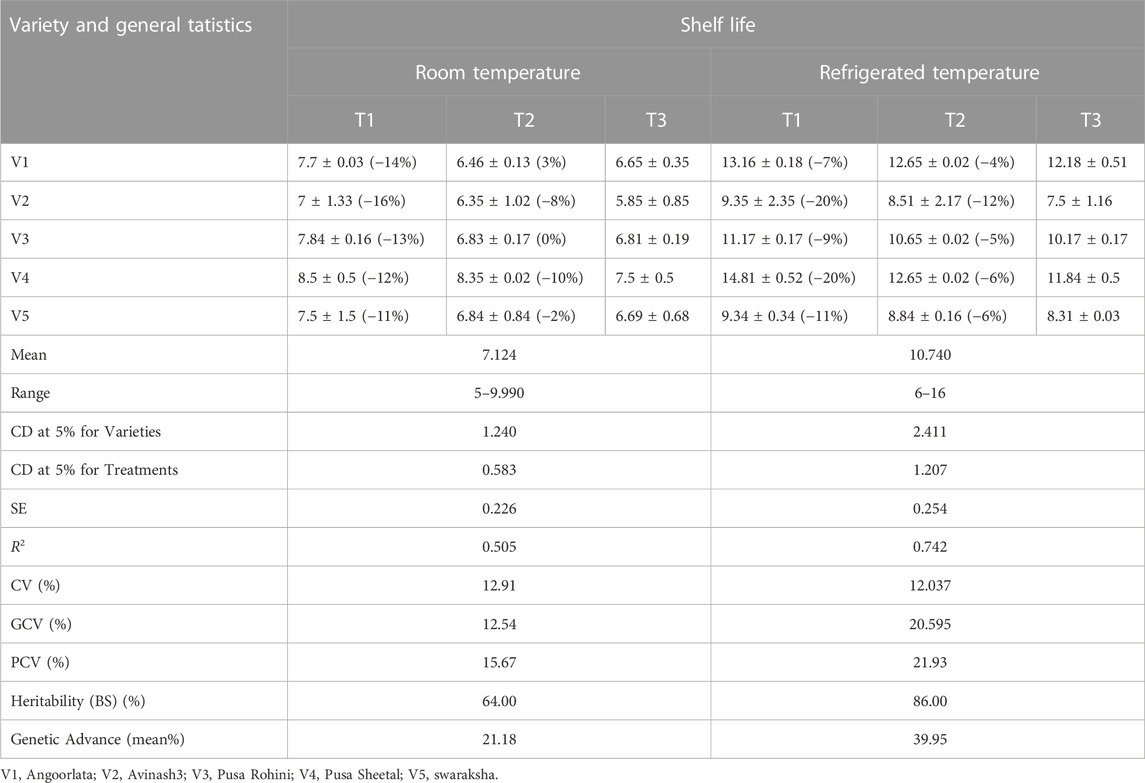1145x783 pixels.
Task: Select the 'Refrigerated temperature' column header
Action: click(926, 72)
